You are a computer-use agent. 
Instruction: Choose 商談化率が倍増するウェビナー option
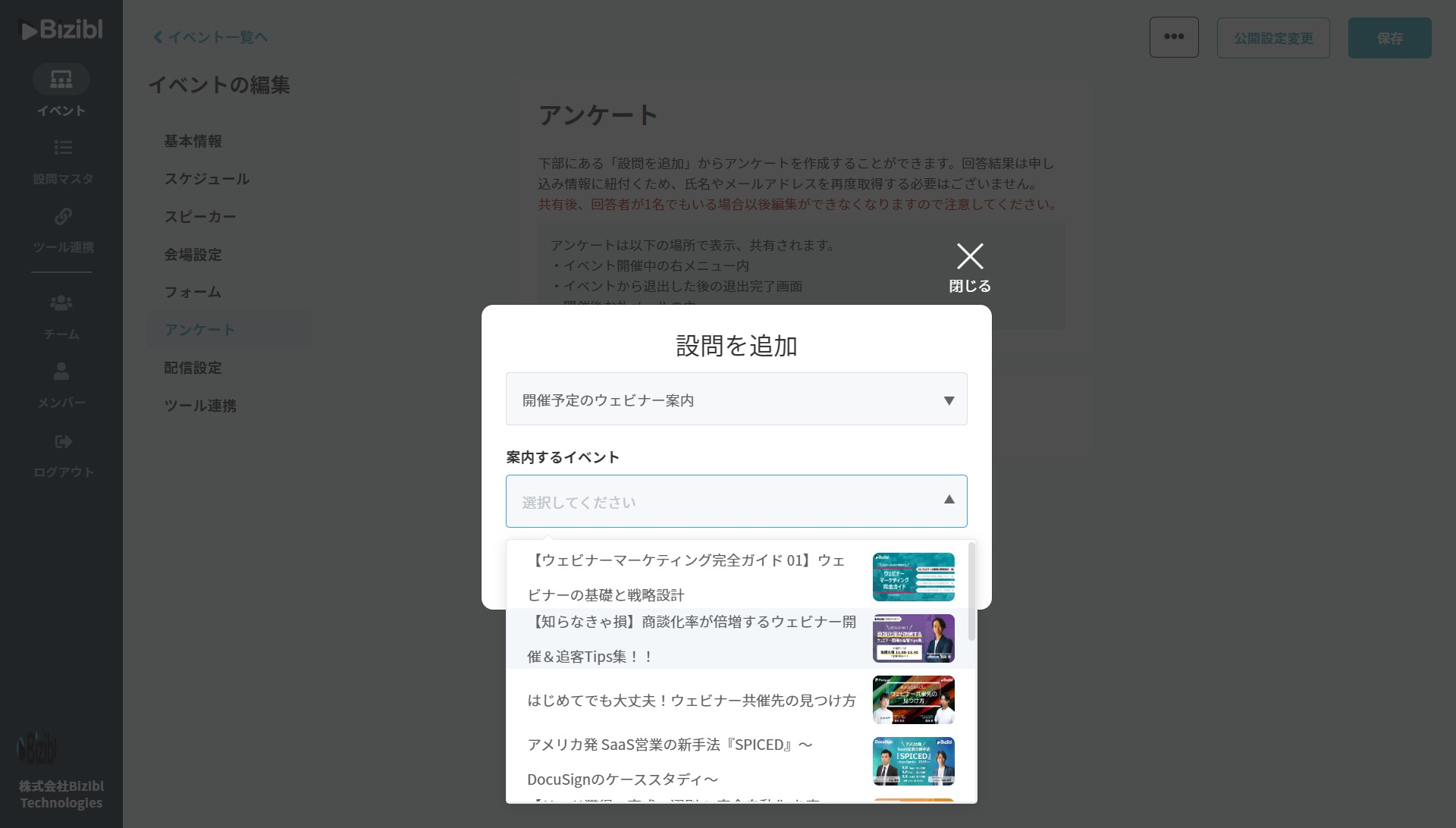(690, 638)
